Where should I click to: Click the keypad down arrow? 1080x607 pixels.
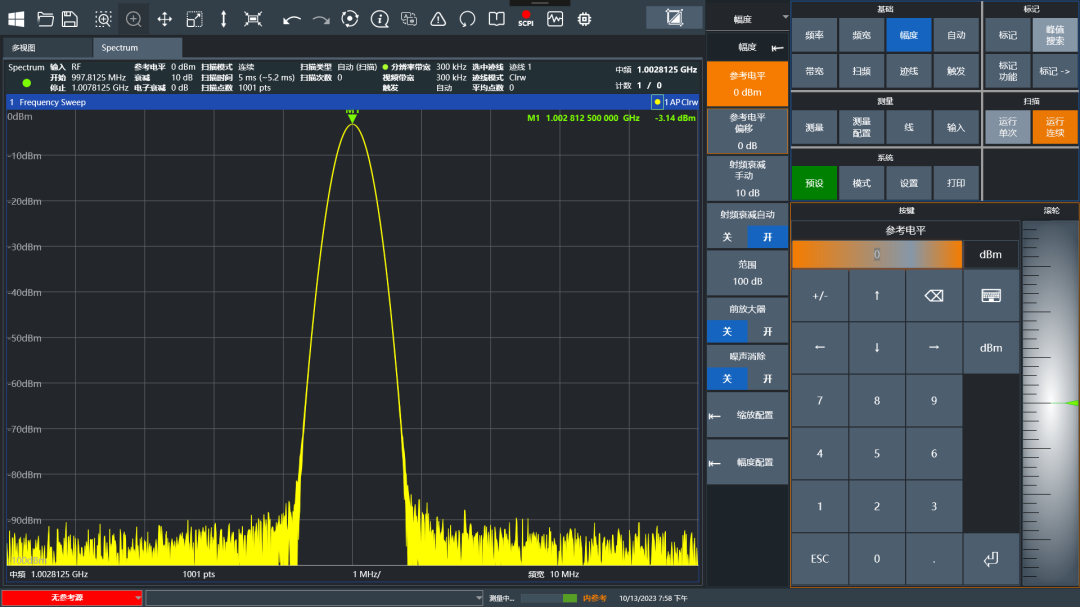coord(877,348)
